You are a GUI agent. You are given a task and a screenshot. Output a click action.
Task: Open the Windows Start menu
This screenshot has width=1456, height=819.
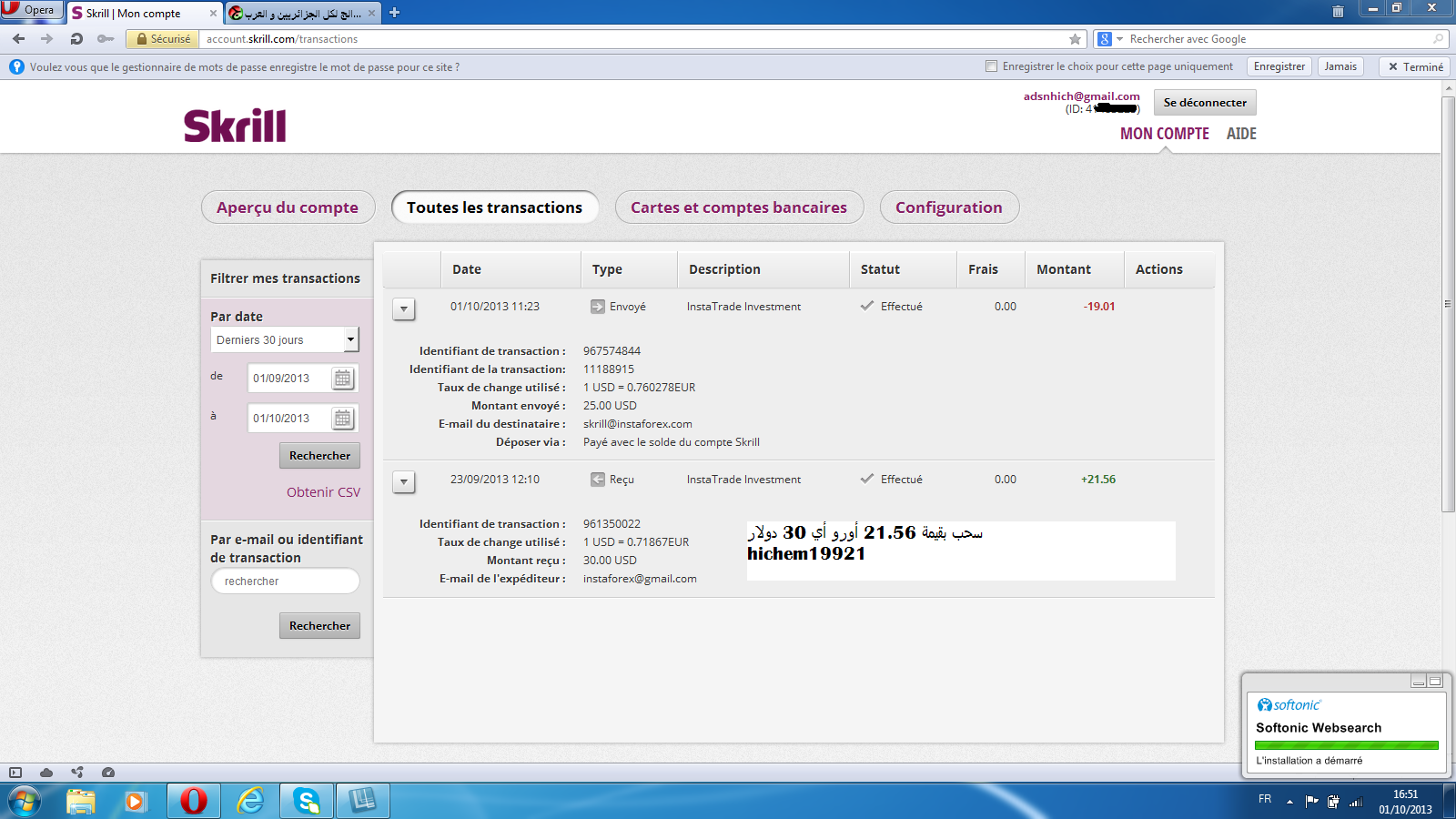(25, 802)
